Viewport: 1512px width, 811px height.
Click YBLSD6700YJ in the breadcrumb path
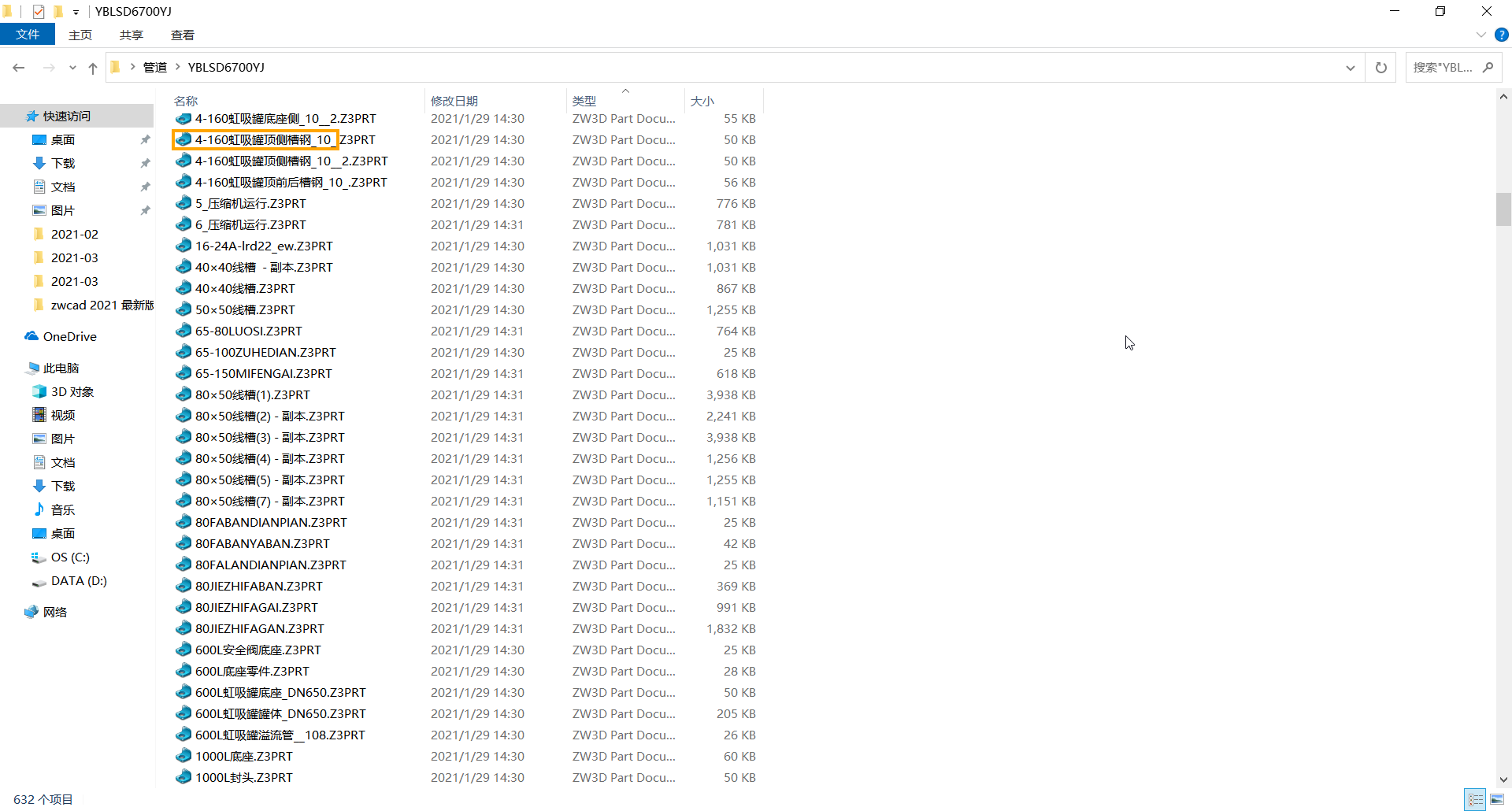(226, 68)
